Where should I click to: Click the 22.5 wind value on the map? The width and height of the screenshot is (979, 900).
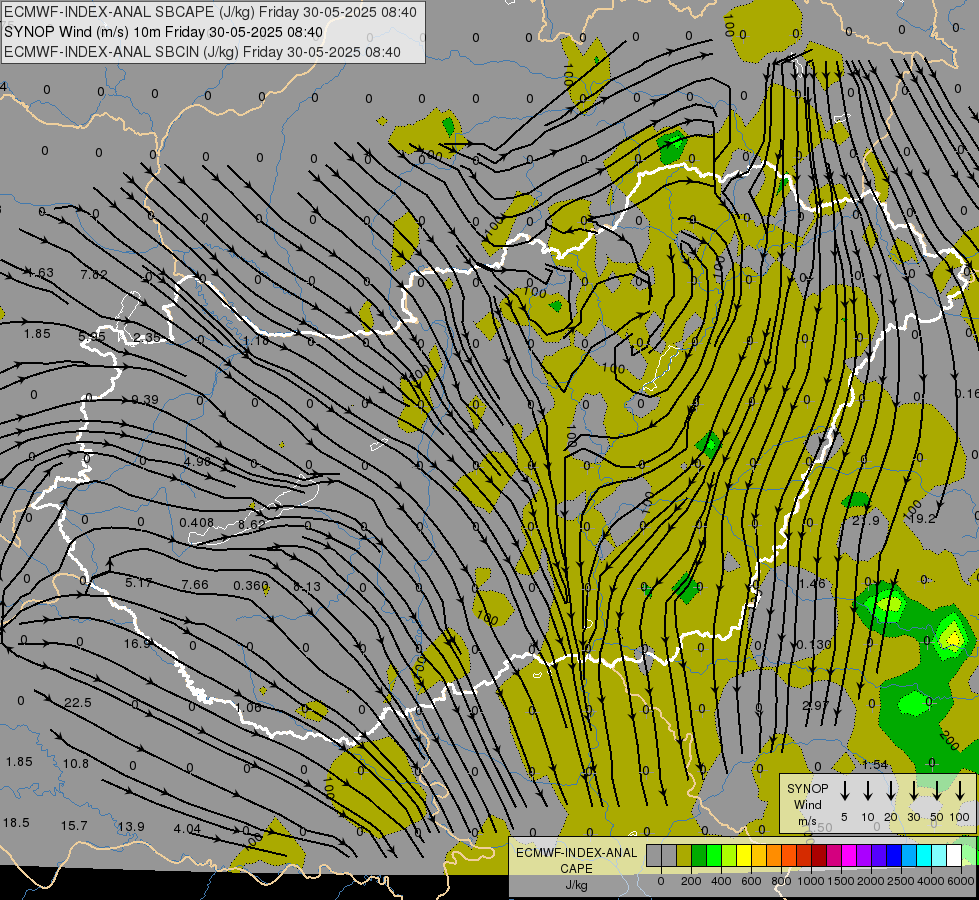click(x=78, y=703)
